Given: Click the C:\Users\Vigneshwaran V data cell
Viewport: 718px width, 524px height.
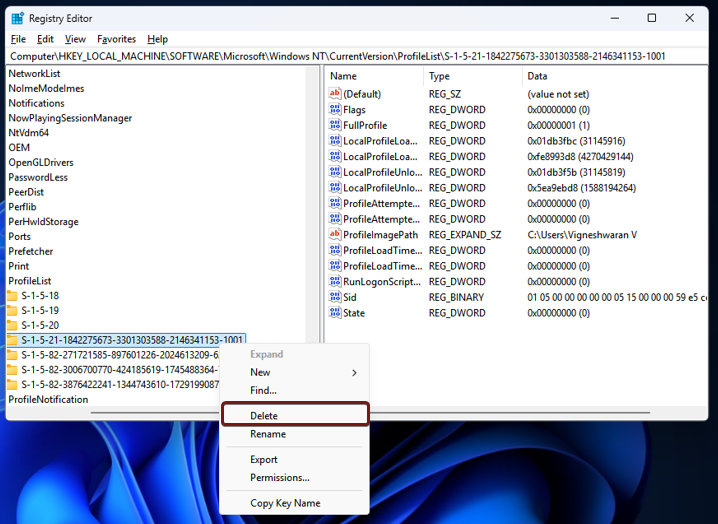Looking at the screenshot, I should (x=582, y=235).
